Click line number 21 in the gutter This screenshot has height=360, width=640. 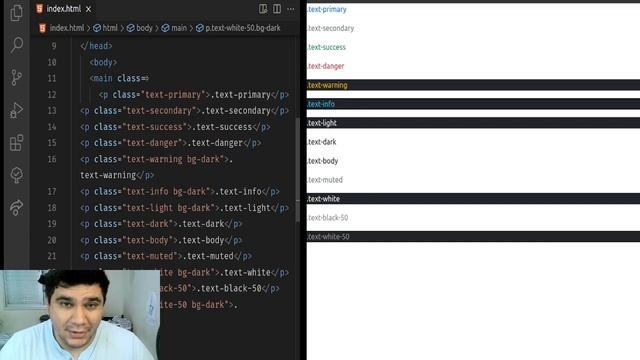(x=52, y=256)
